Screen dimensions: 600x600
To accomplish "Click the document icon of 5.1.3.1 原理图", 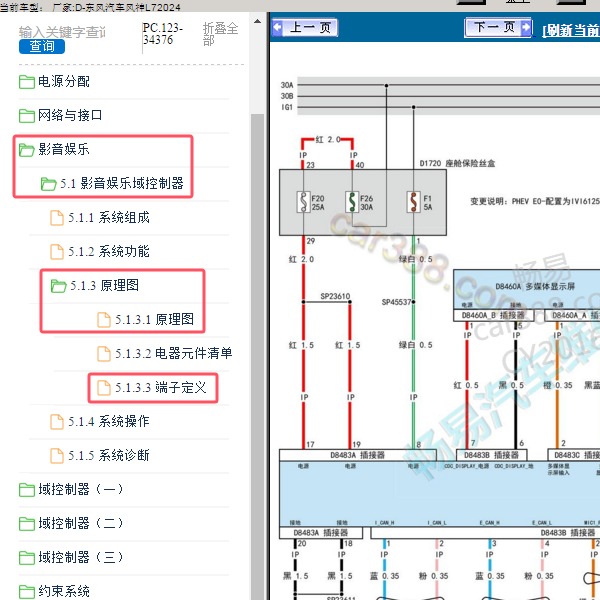I will tap(104, 320).
